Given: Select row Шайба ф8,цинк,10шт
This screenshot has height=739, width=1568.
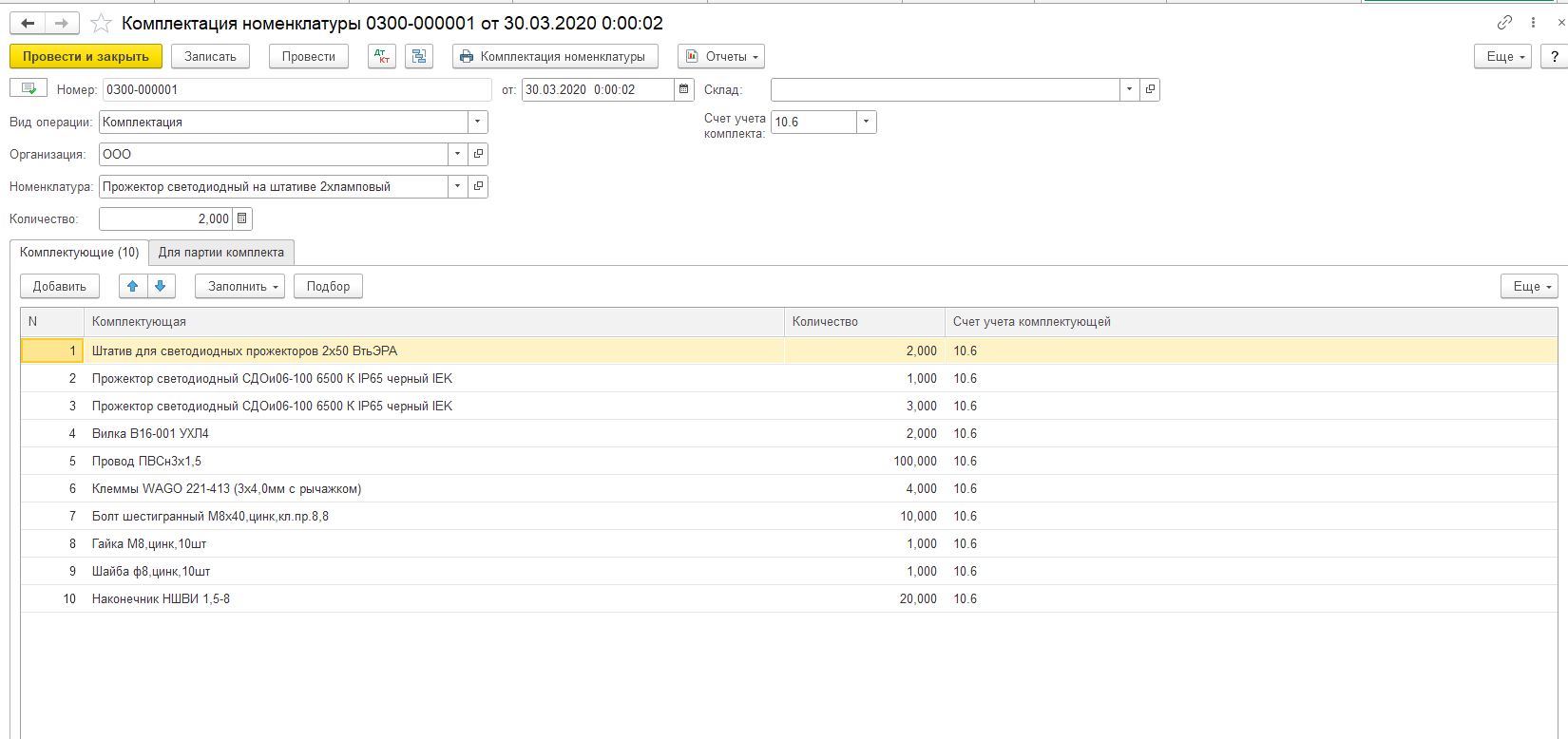Looking at the screenshot, I should 789,571.
